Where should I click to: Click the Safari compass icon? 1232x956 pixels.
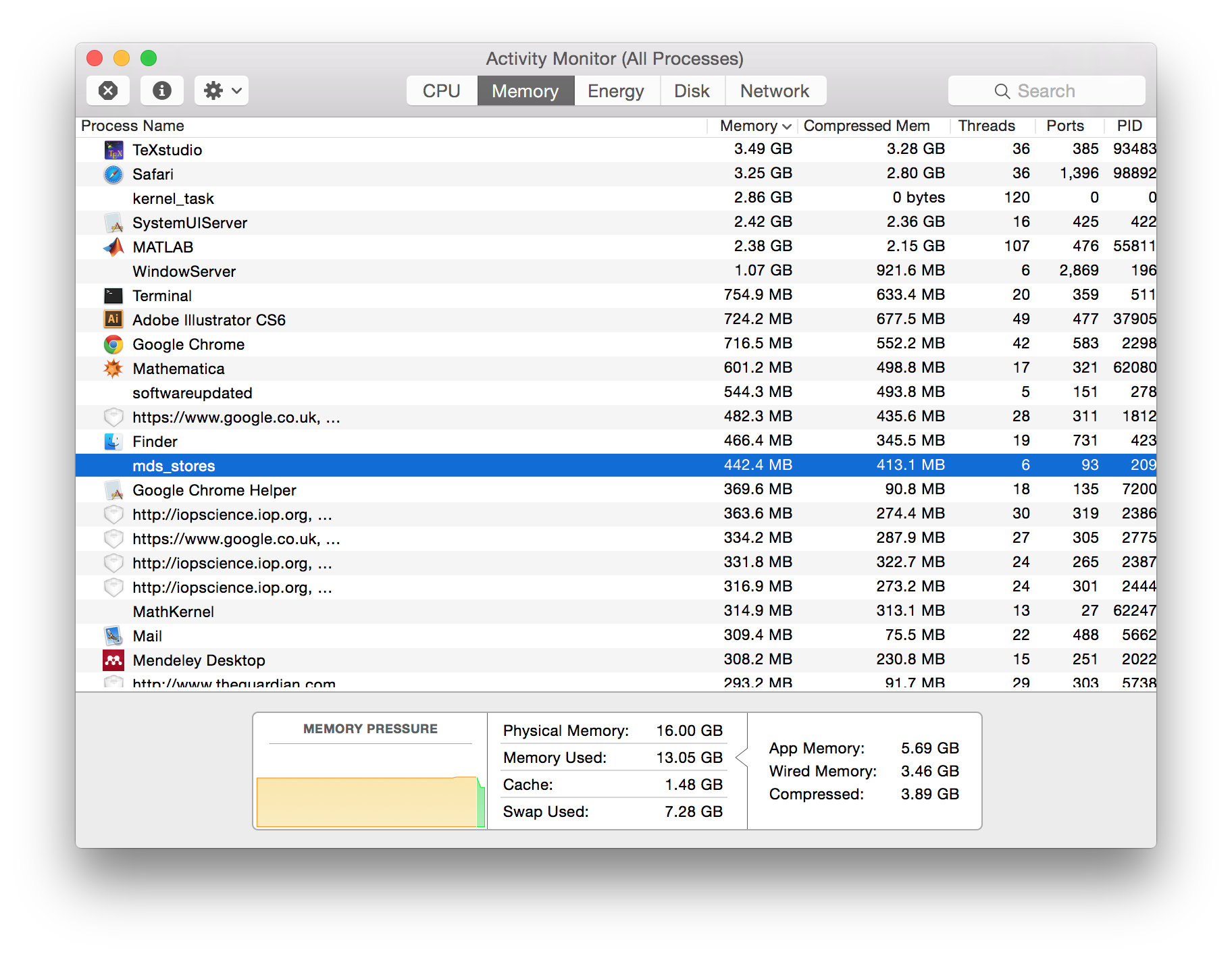click(x=113, y=174)
